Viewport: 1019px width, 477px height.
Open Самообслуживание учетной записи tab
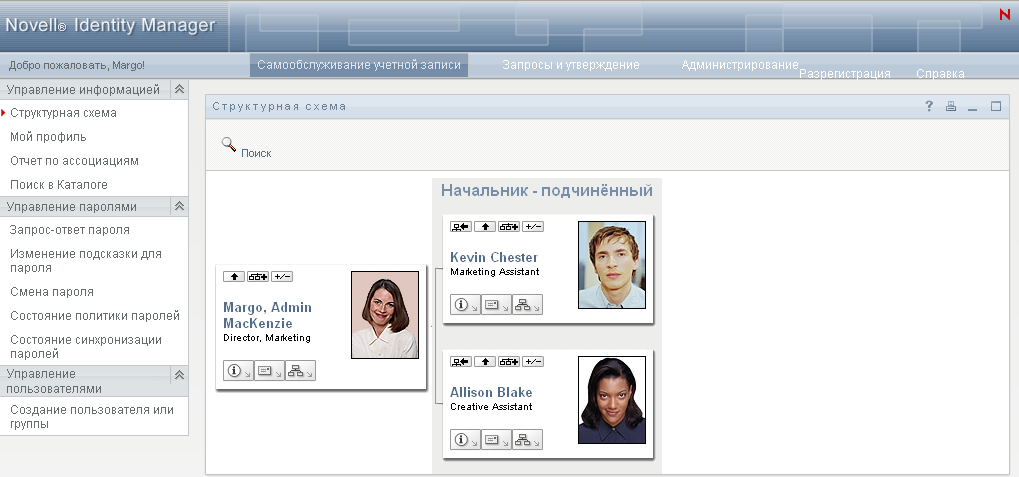tap(359, 65)
